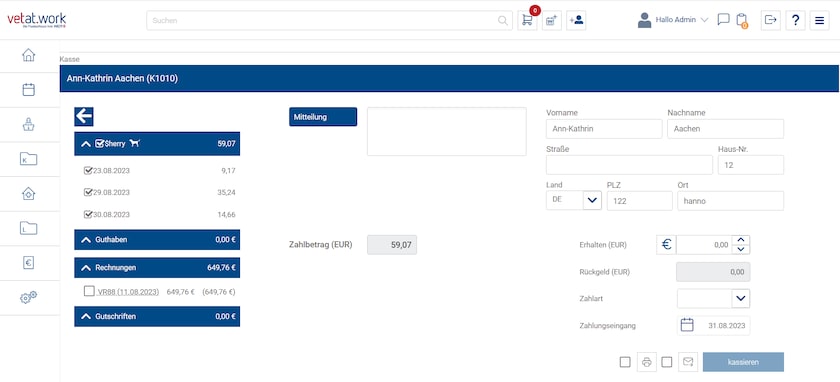This screenshot has height=382, width=840.
Task: Click the 35,24 amount in the list
Action: tap(227, 192)
